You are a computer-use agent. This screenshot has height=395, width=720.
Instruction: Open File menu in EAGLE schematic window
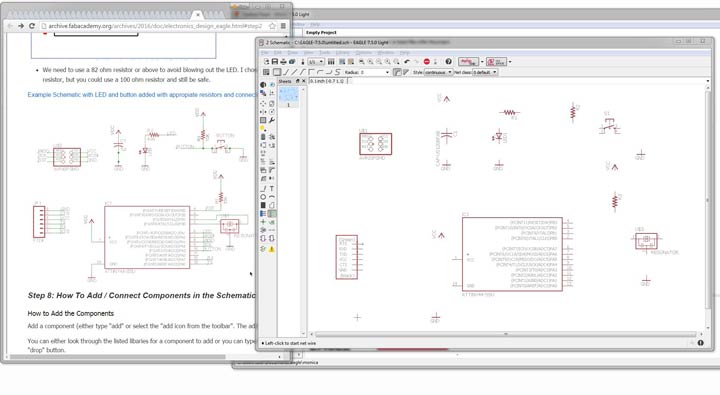pos(264,53)
